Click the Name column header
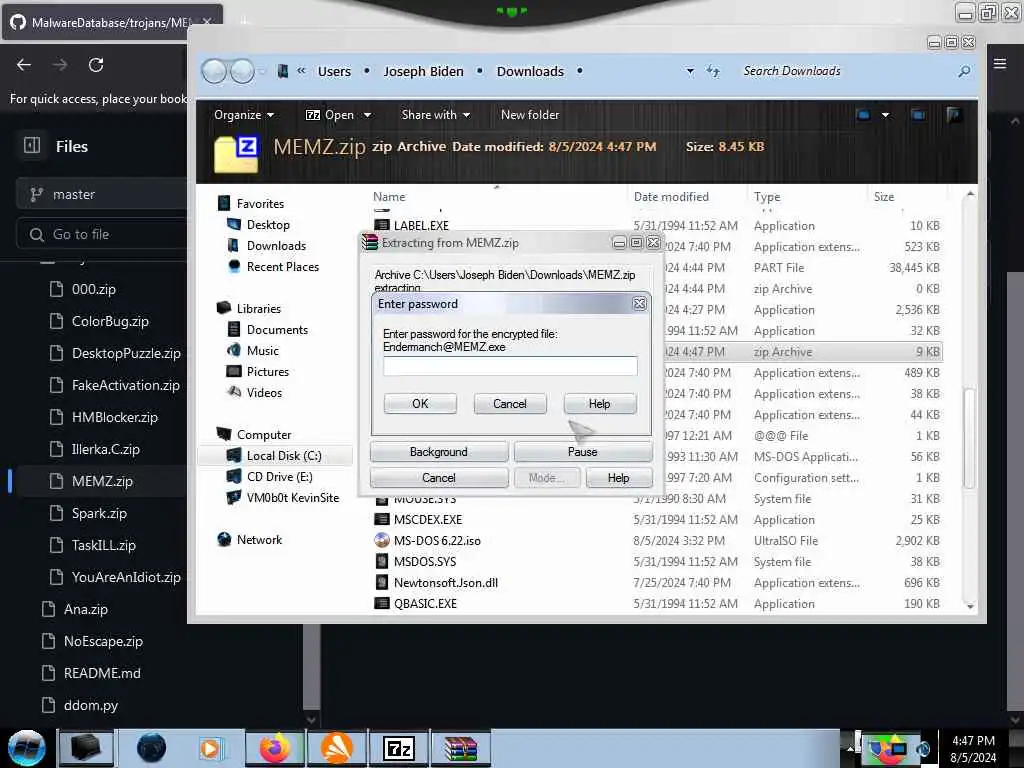1024x768 pixels. (389, 197)
